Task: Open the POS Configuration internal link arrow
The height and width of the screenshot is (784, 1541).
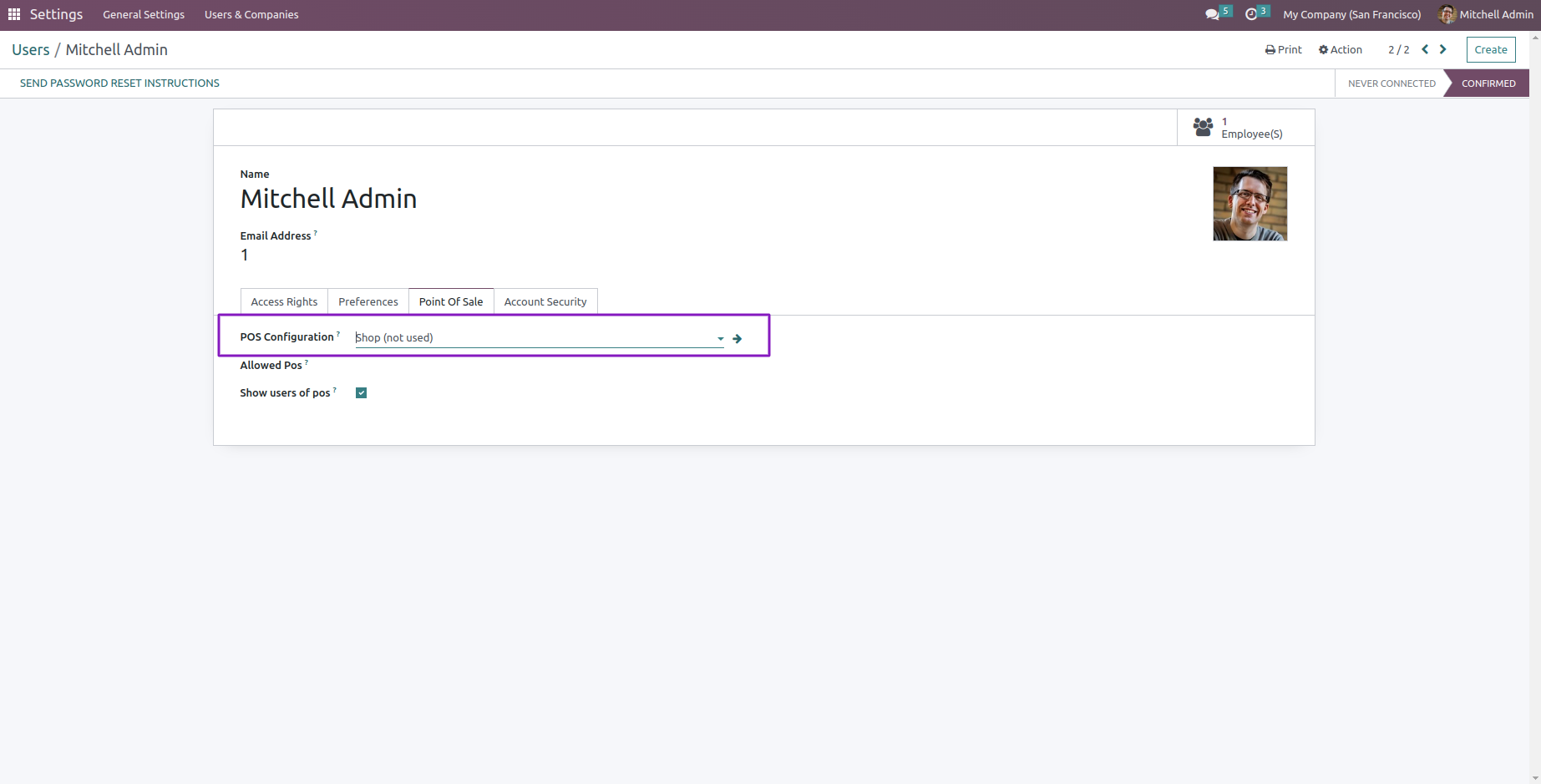Action: pos(737,338)
